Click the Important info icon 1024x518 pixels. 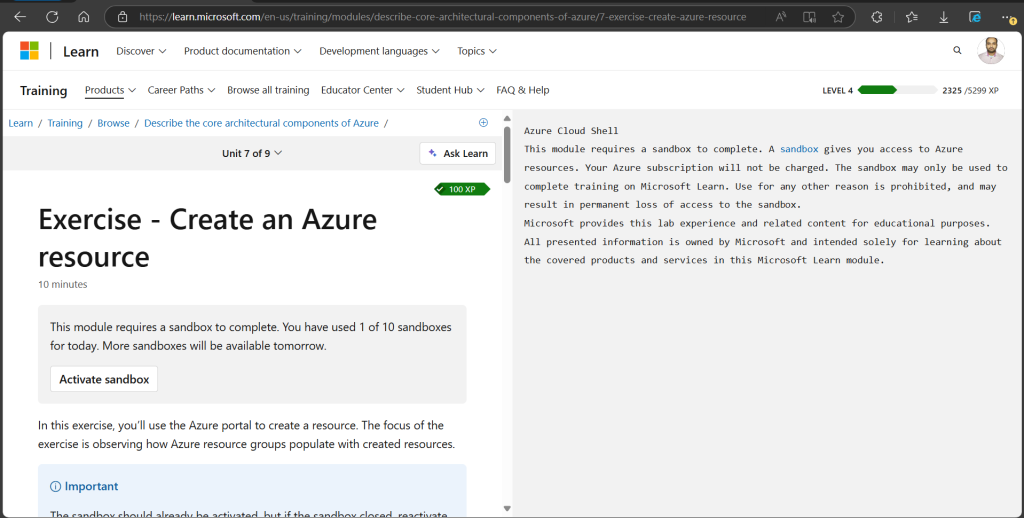[x=56, y=487]
